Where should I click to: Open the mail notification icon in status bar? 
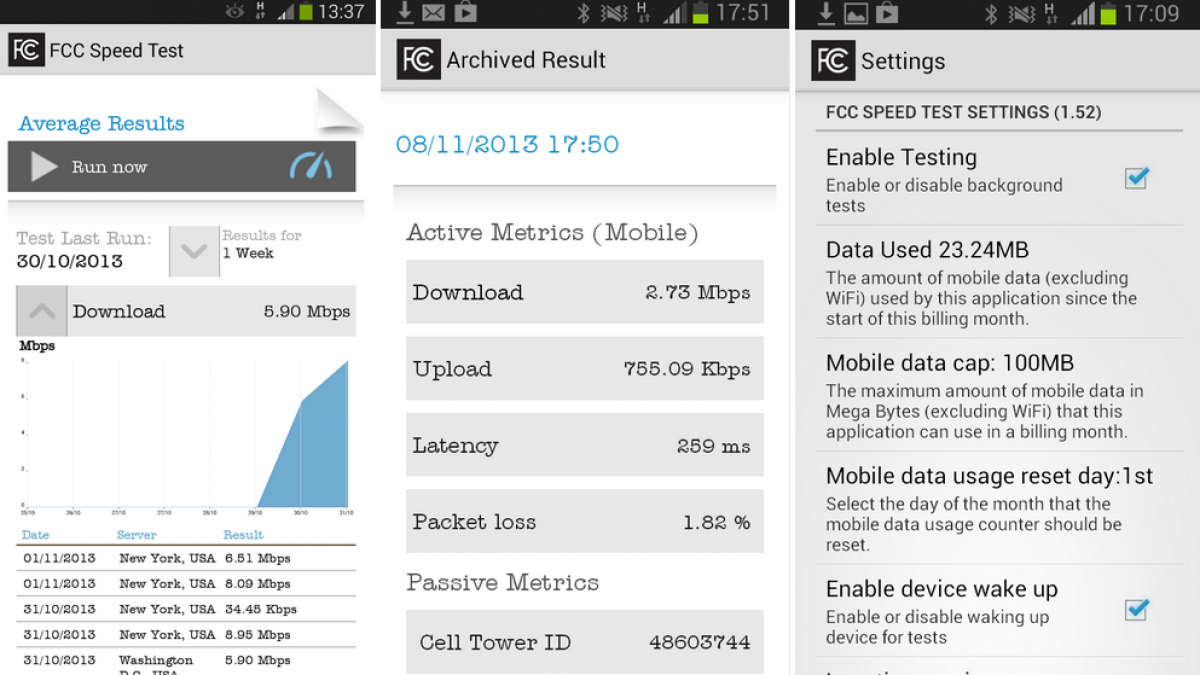433,13
